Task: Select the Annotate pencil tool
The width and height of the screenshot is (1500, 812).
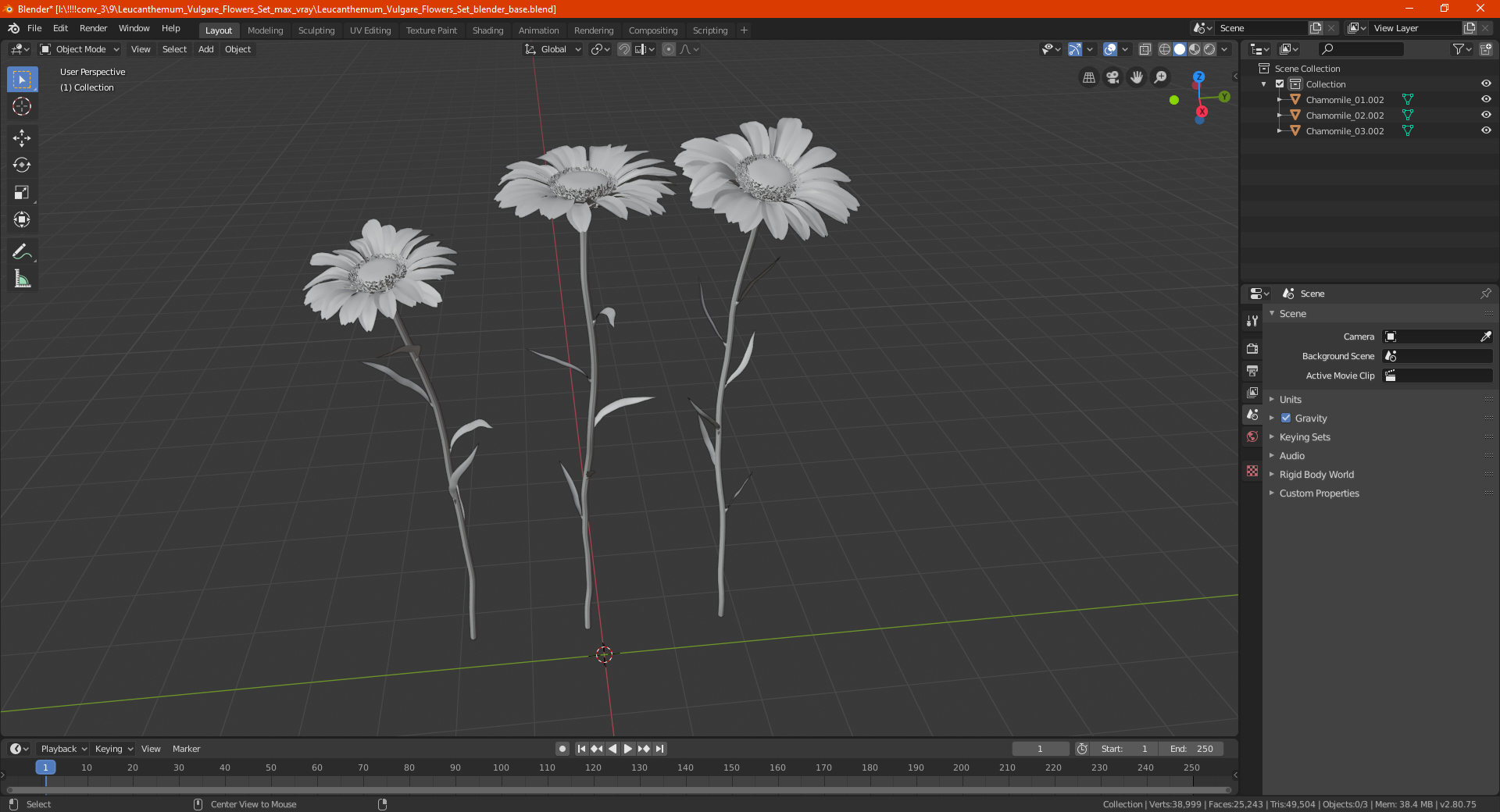Action: [x=22, y=251]
